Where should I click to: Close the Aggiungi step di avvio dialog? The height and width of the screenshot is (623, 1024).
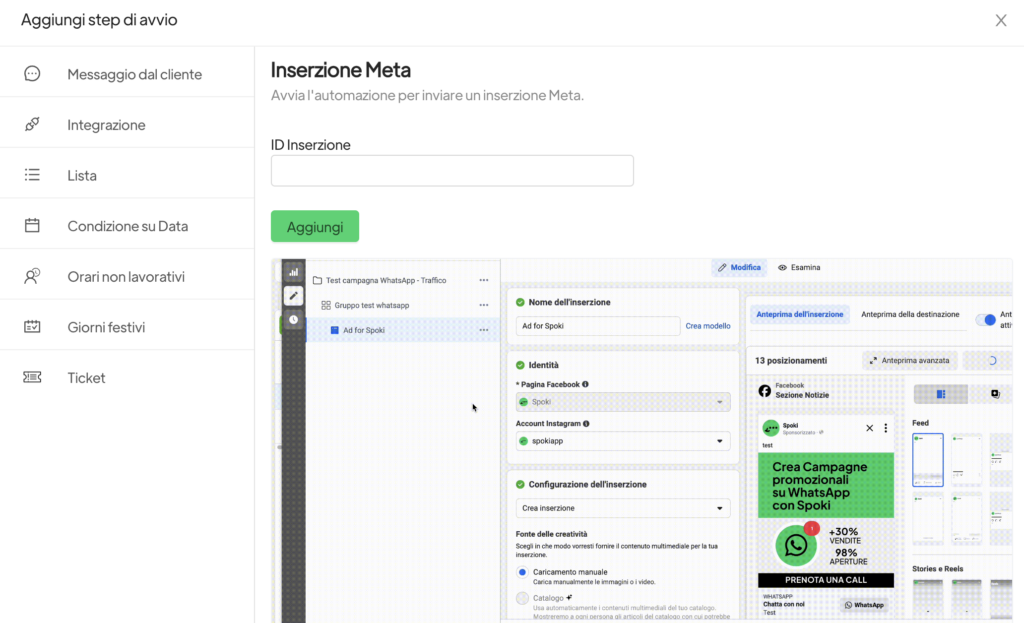click(x=1000, y=20)
